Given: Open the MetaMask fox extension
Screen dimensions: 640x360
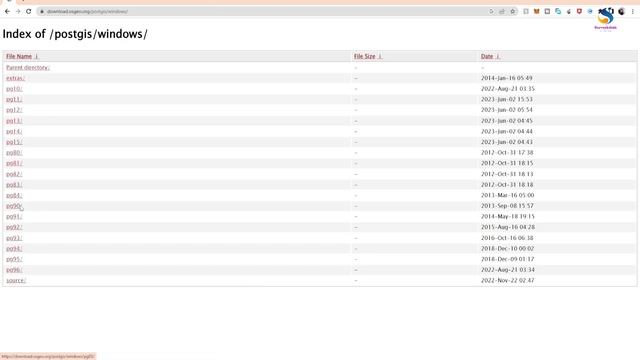Looking at the screenshot, I should pyautogui.click(x=536, y=11).
